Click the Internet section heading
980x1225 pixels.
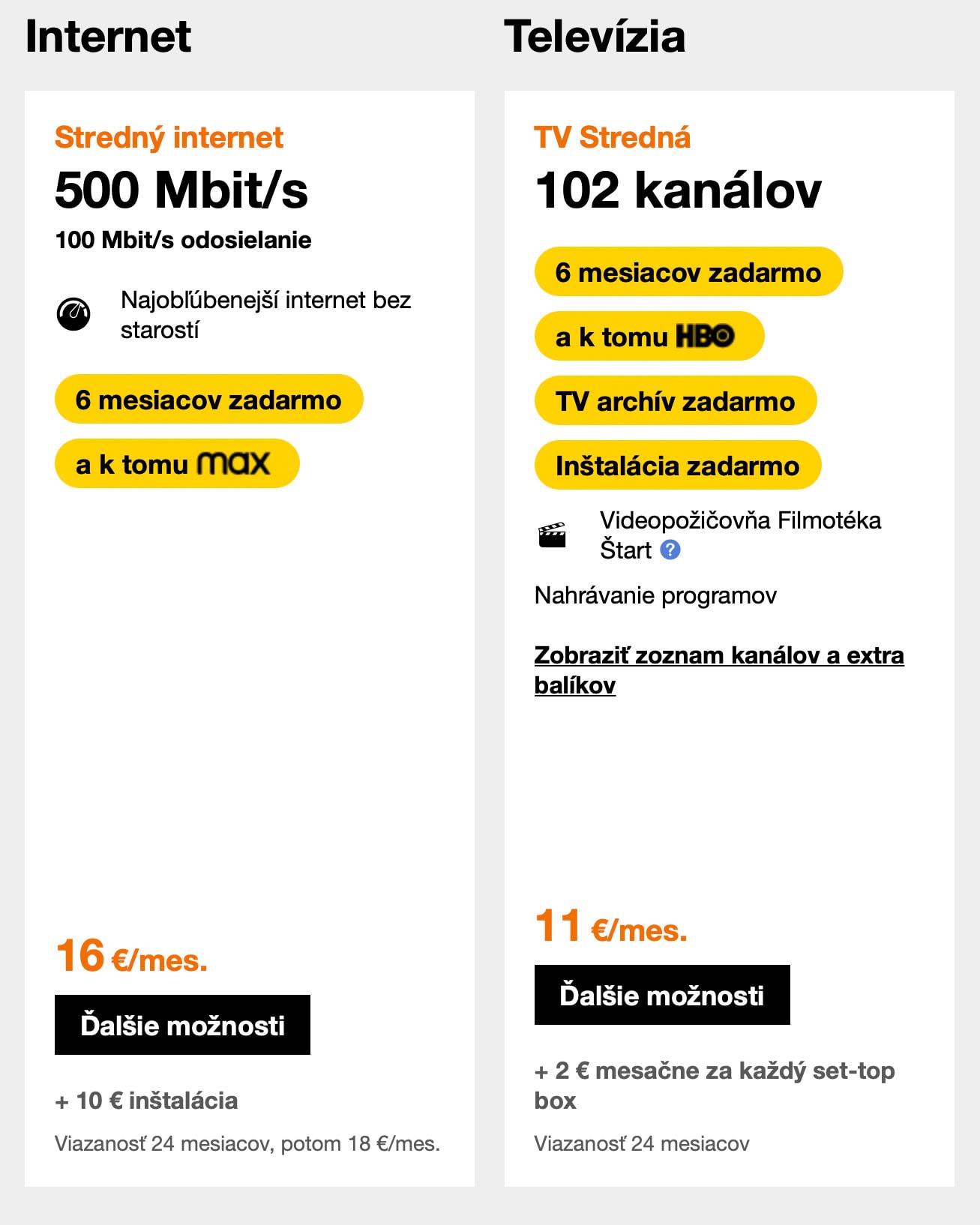(108, 36)
